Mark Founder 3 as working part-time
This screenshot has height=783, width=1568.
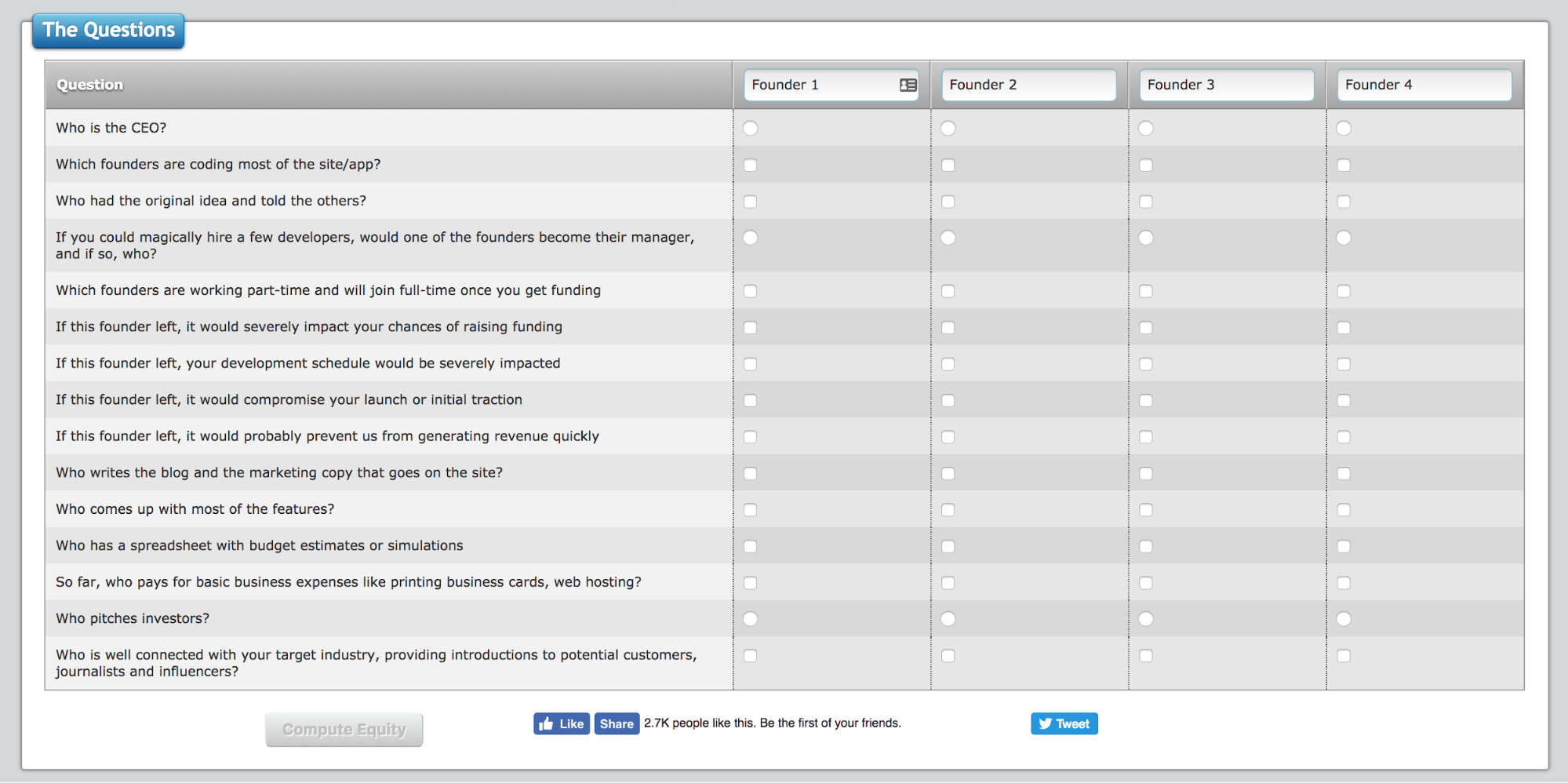point(1146,291)
